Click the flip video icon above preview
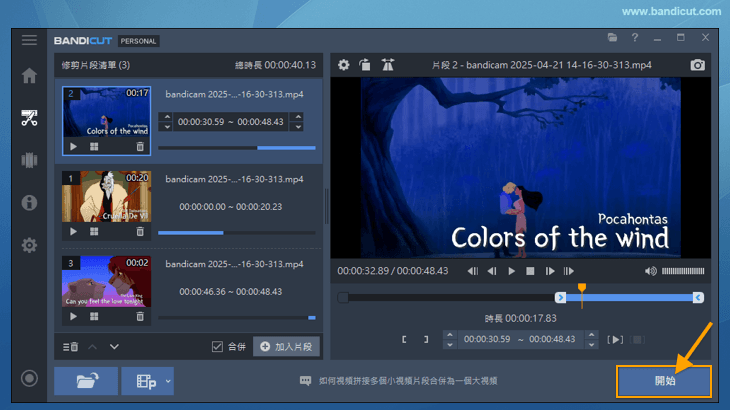 [x=387, y=65]
